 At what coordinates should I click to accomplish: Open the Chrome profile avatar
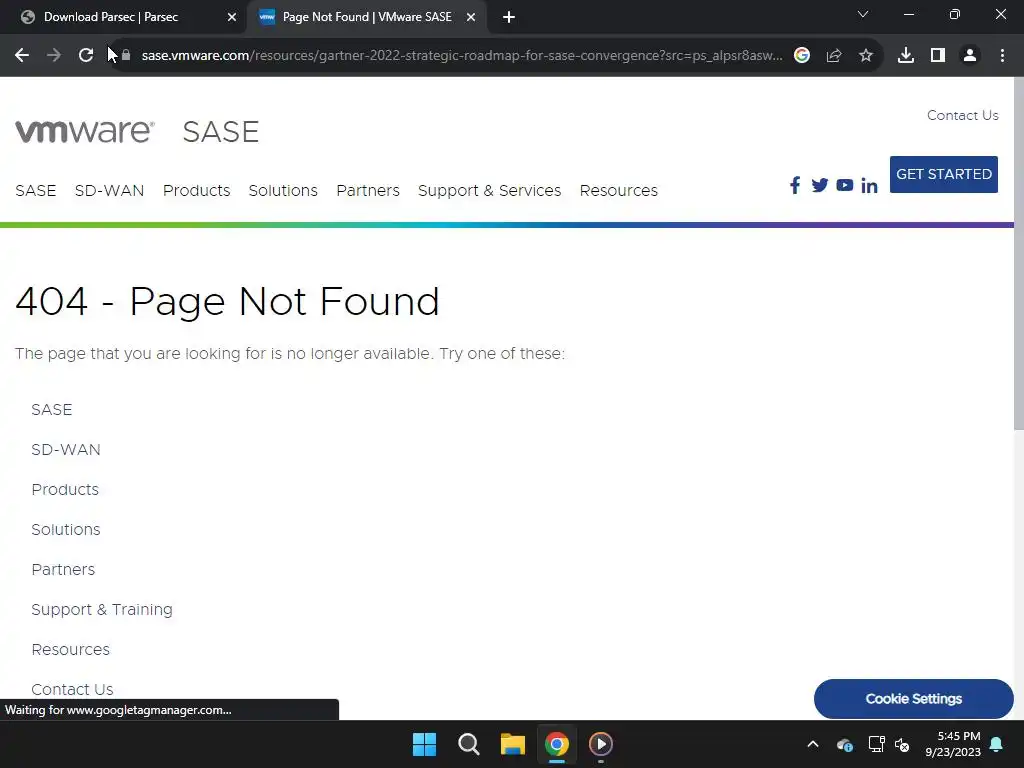pos(970,56)
